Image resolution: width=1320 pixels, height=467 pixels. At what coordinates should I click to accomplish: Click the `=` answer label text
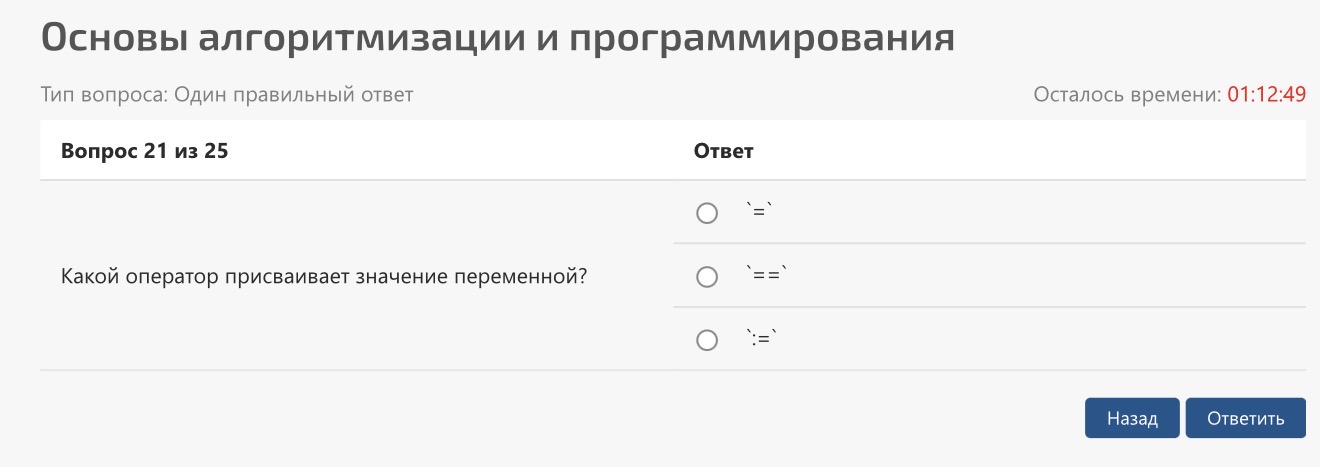(x=760, y=212)
